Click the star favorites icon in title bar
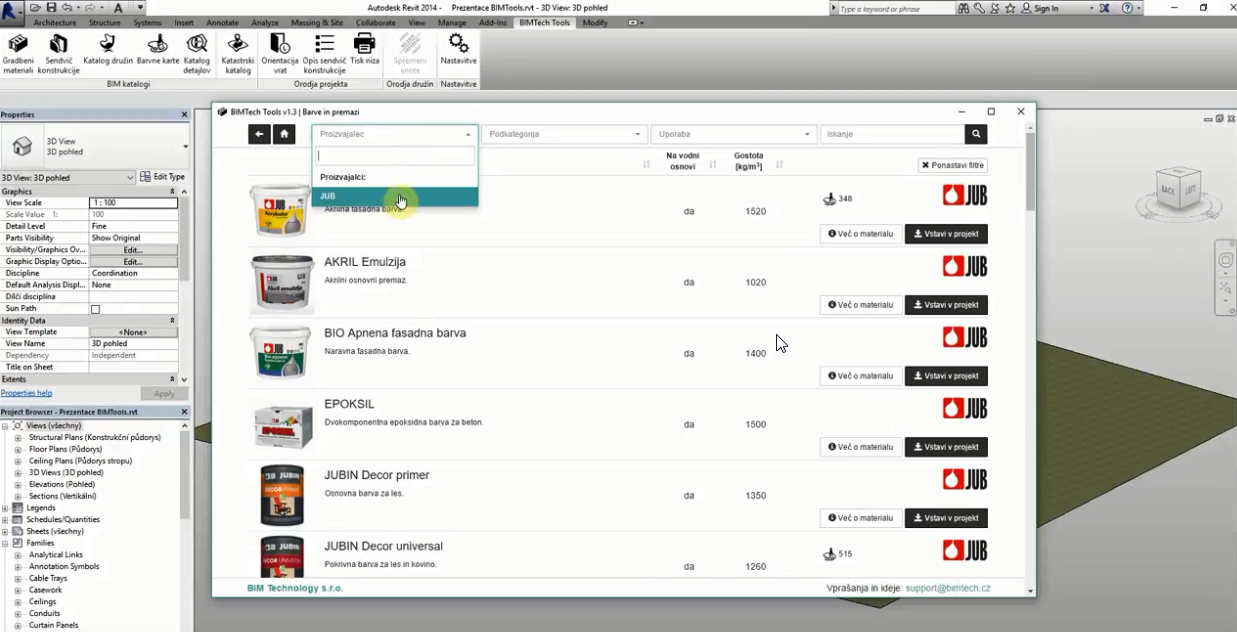The image size is (1237, 632). coord(1010,8)
